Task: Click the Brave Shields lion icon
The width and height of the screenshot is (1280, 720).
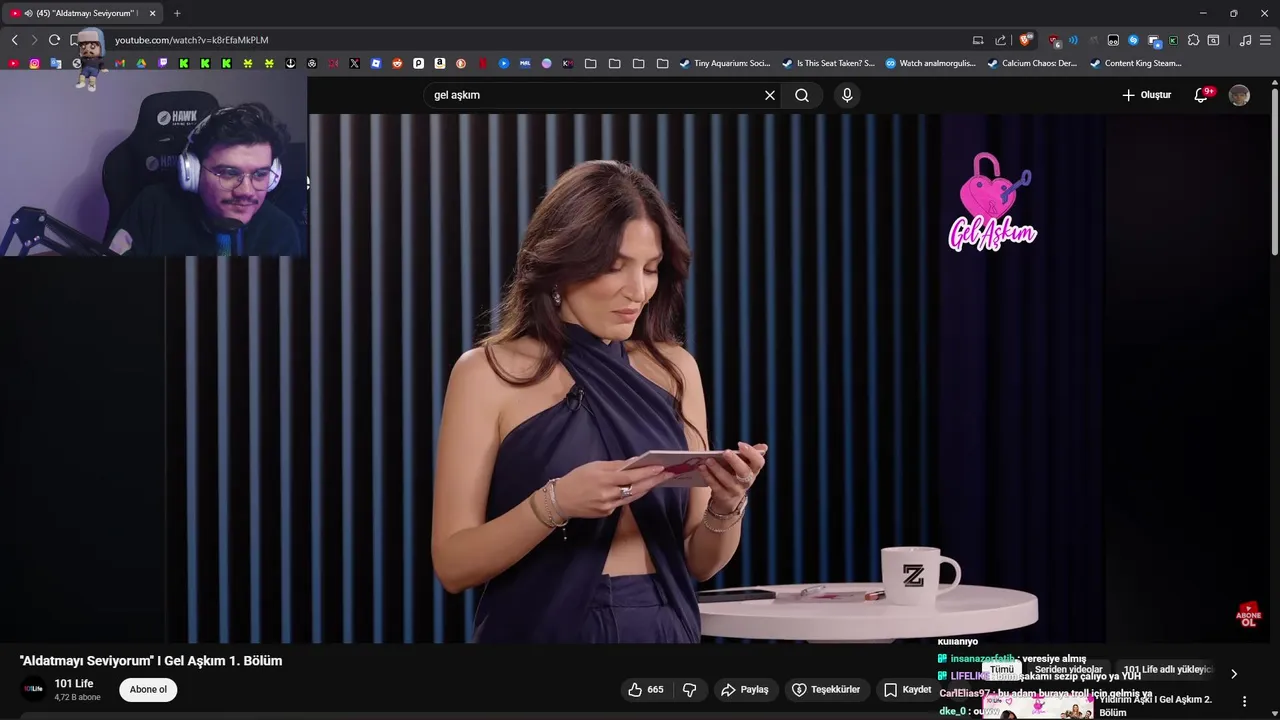Action: [1024, 40]
